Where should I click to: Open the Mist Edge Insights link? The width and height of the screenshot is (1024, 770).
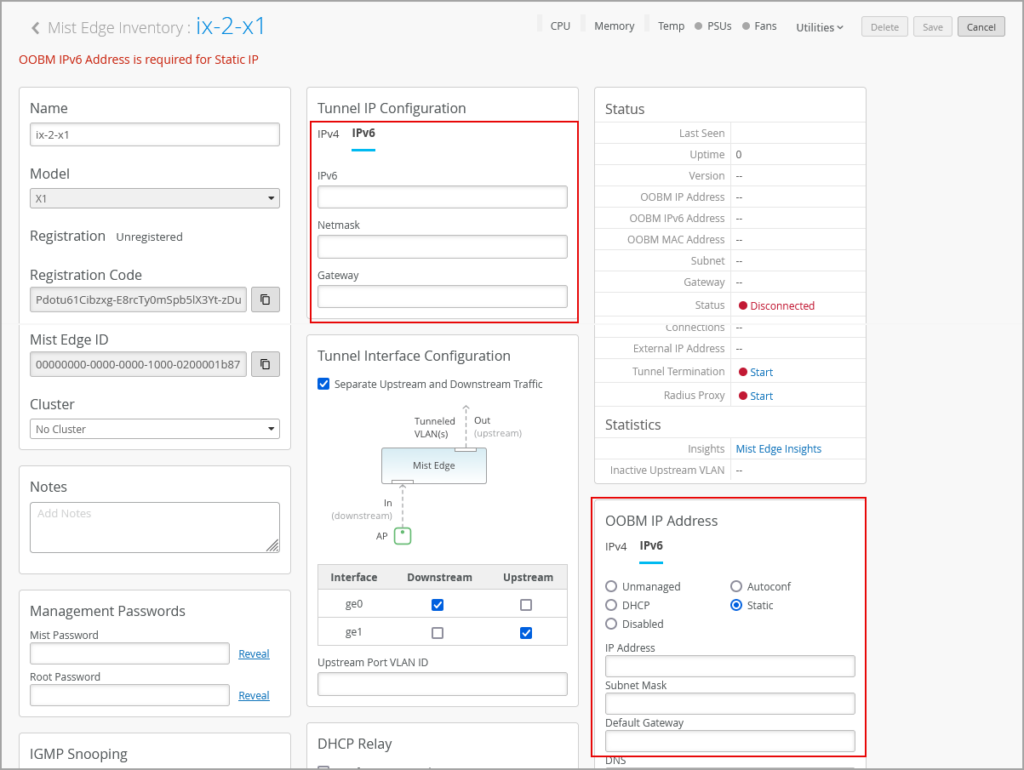point(778,449)
